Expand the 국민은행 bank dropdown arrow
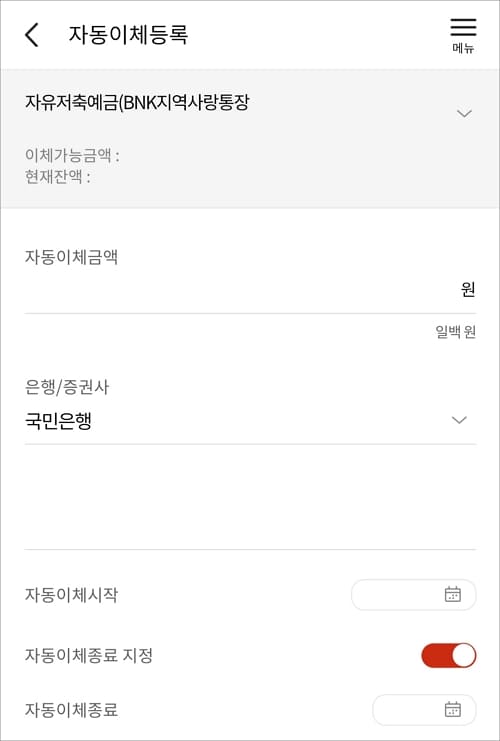Viewport: 500px width, 741px height. click(459, 420)
